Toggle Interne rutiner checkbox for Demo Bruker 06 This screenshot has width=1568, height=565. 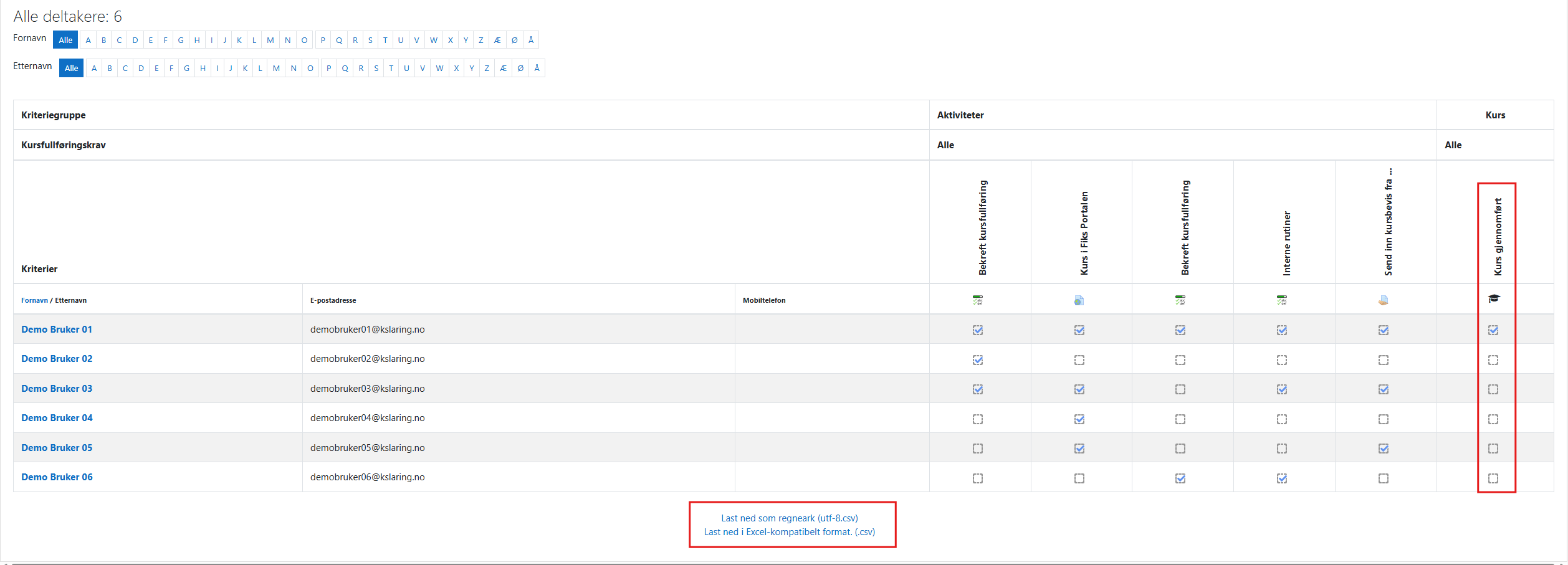[1281, 478]
